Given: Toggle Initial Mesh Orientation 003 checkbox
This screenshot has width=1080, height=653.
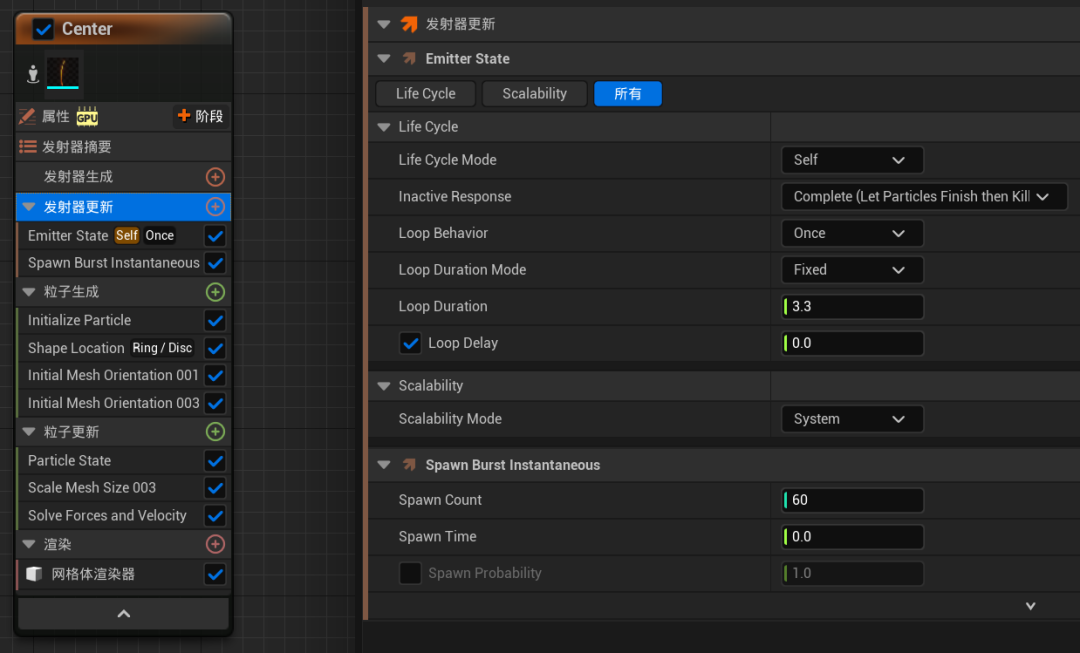Looking at the screenshot, I should [215, 403].
